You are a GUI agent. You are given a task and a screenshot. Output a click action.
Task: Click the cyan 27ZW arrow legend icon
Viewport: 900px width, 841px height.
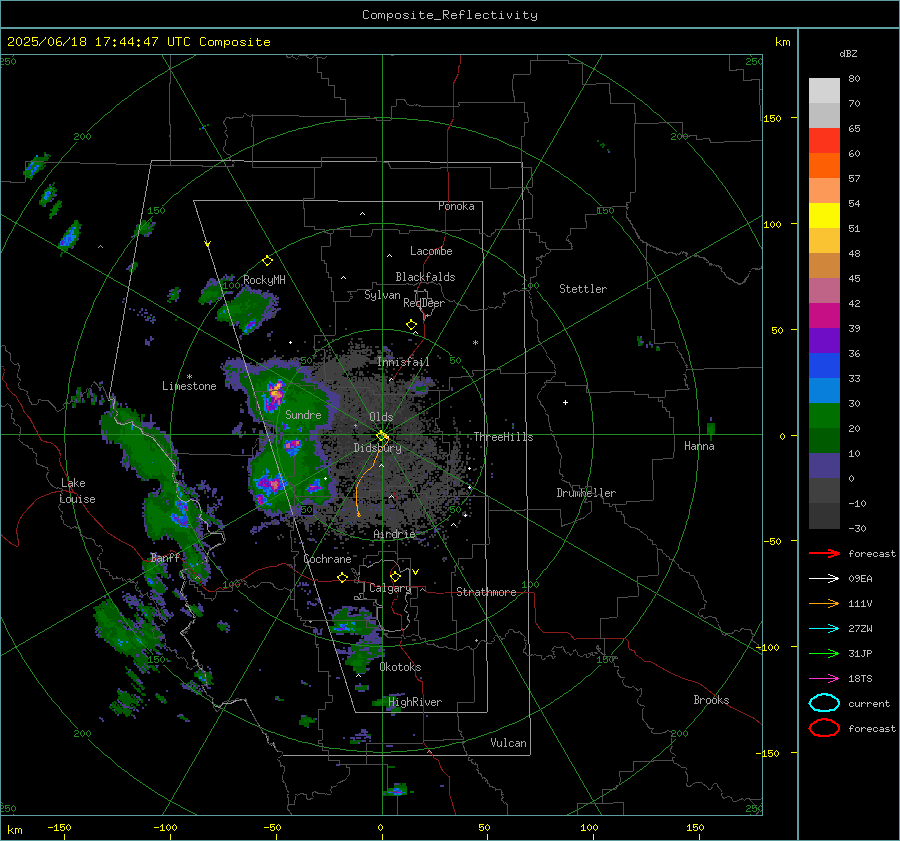click(x=824, y=629)
